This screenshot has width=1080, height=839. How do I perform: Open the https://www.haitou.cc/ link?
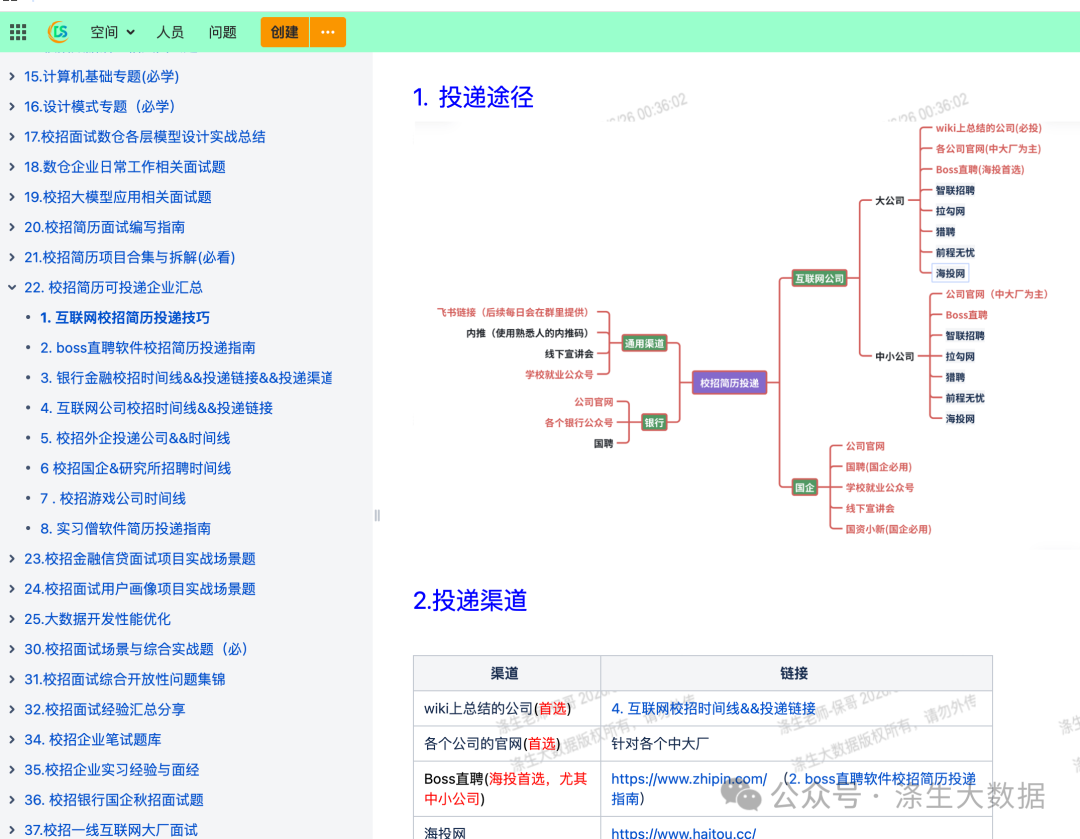click(683, 832)
